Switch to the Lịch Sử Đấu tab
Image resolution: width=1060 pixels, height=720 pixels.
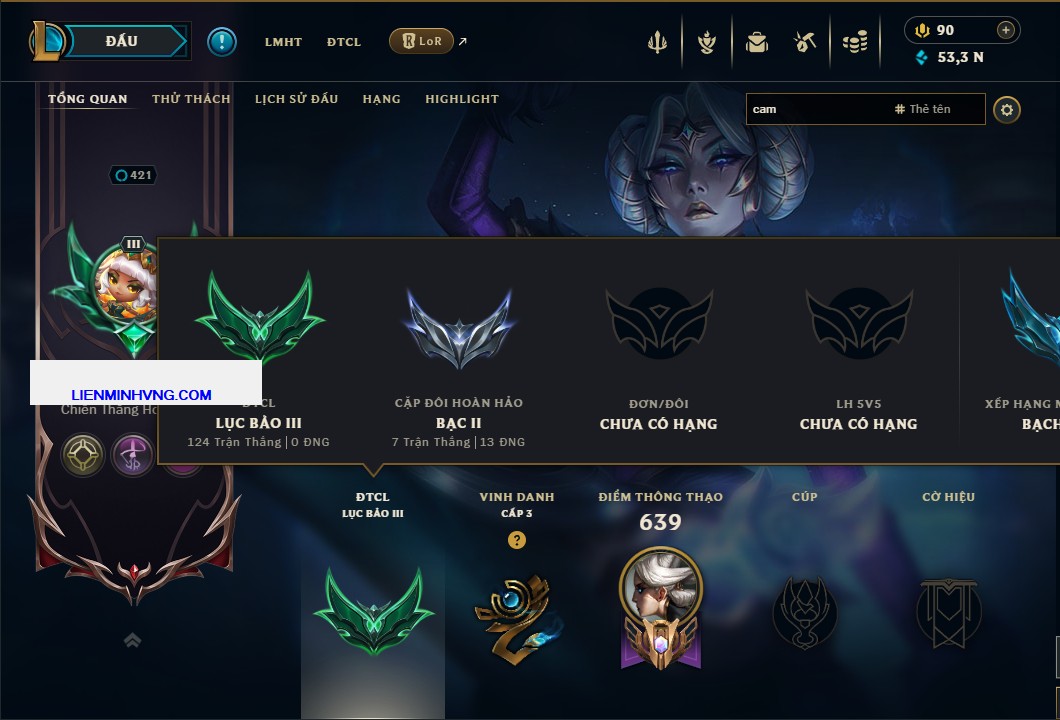click(x=296, y=99)
